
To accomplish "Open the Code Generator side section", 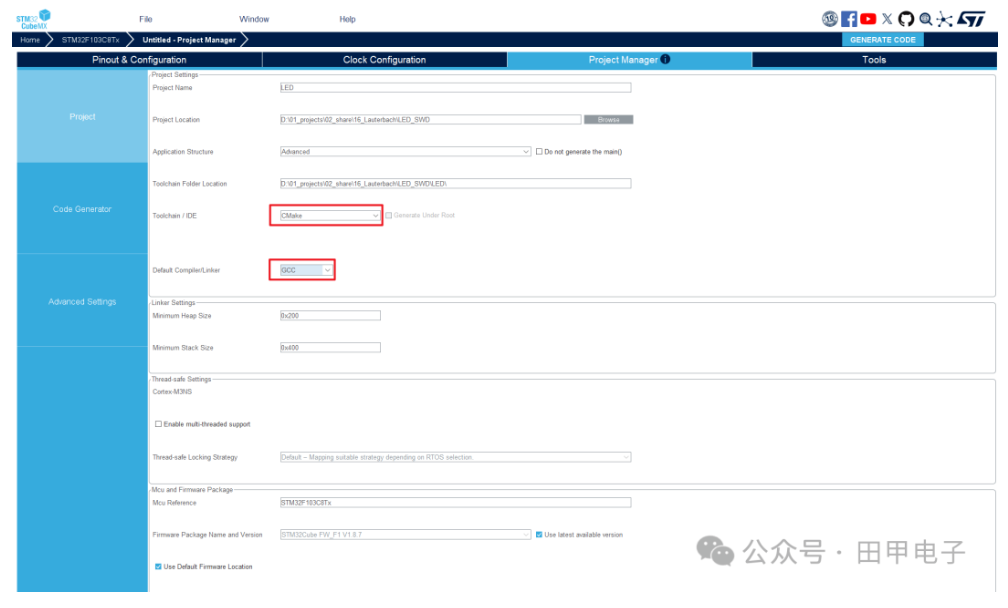I will pyautogui.click(x=82, y=209).
